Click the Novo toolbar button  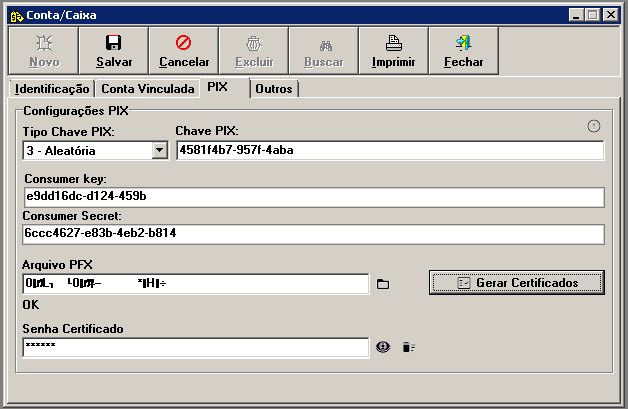(44, 51)
